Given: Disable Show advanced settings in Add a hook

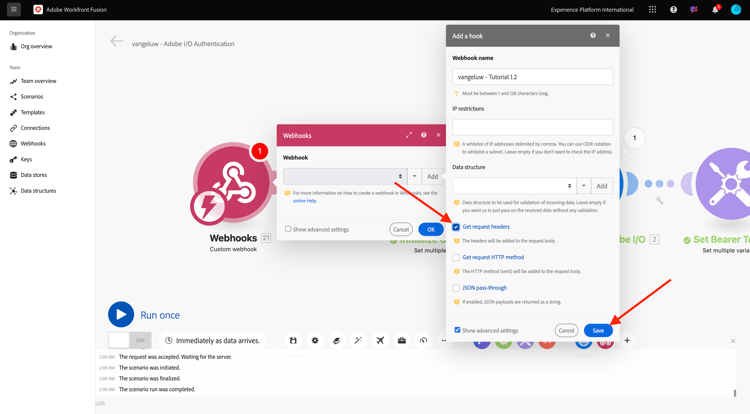Looking at the screenshot, I should [x=457, y=330].
